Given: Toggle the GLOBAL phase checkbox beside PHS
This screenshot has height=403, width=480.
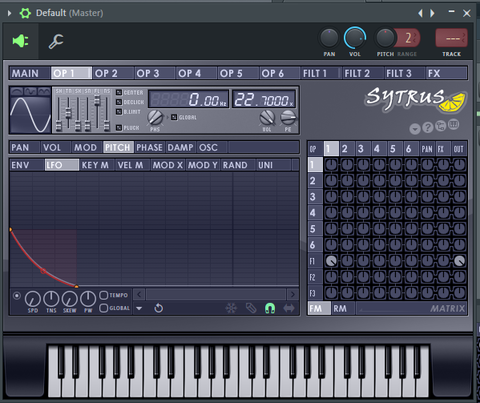Looking at the screenshot, I should [174, 117].
